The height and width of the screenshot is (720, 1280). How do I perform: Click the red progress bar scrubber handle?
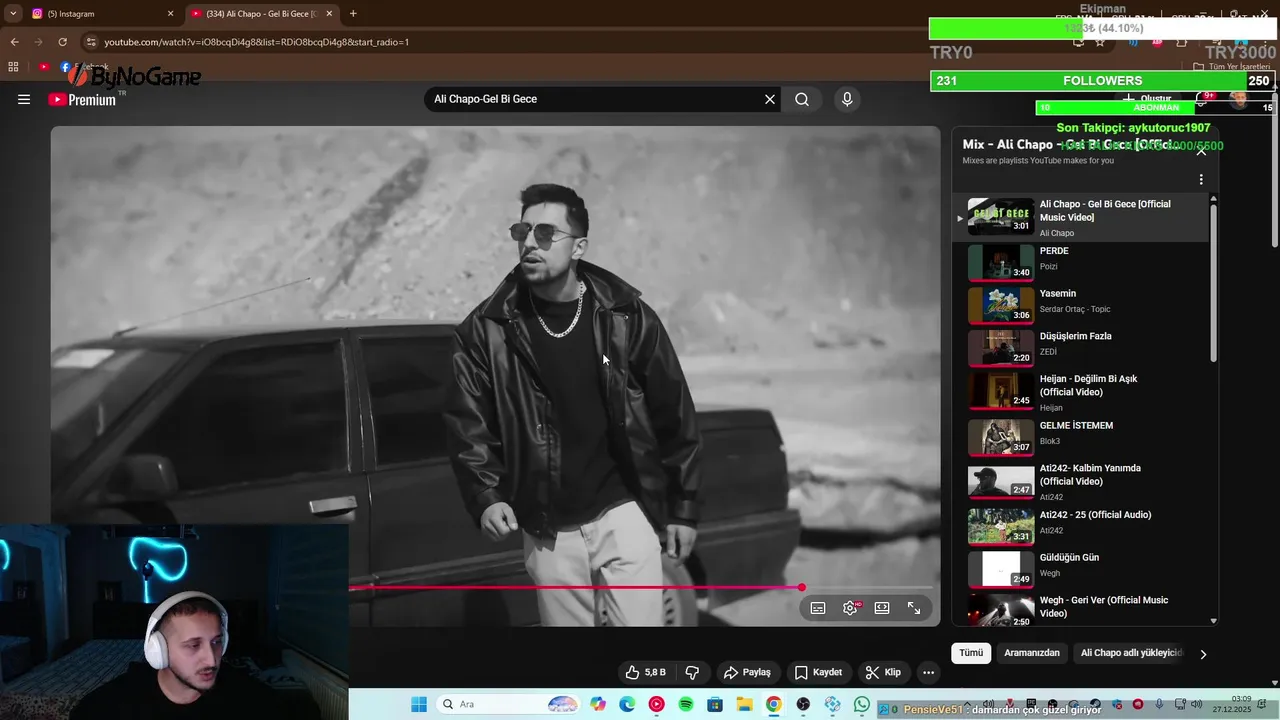802,588
